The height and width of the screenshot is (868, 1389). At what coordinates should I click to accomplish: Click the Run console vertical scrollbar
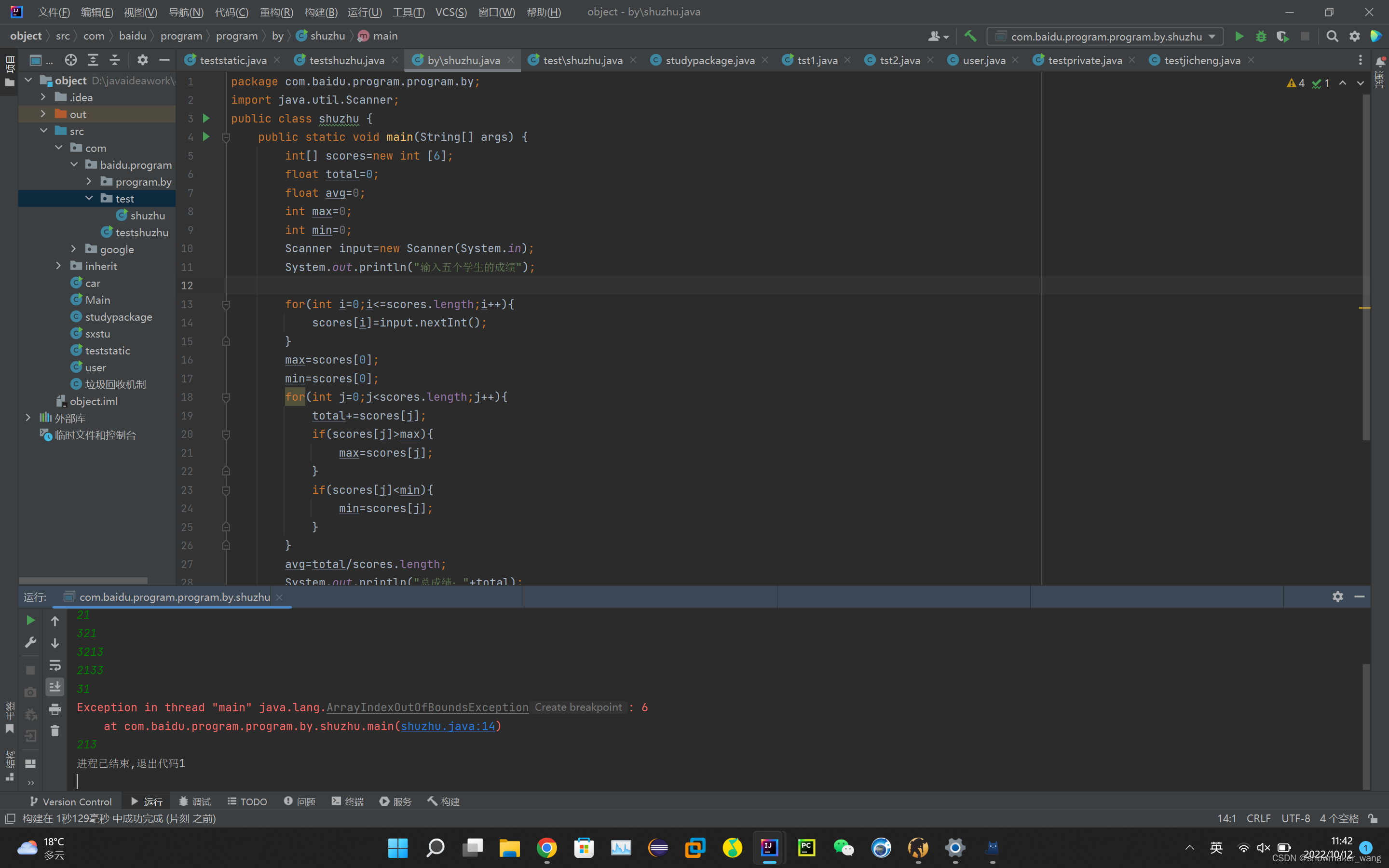(x=1366, y=726)
